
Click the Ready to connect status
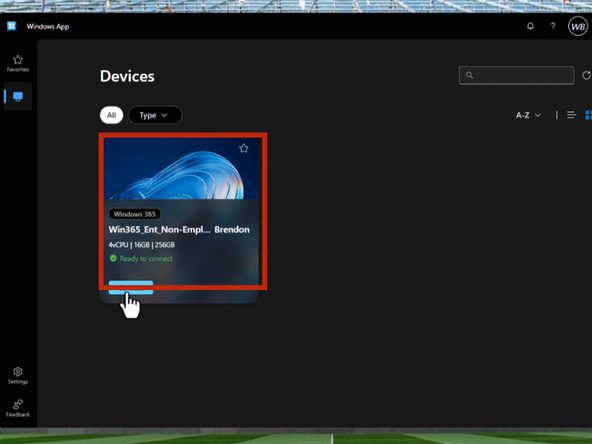tap(141, 259)
